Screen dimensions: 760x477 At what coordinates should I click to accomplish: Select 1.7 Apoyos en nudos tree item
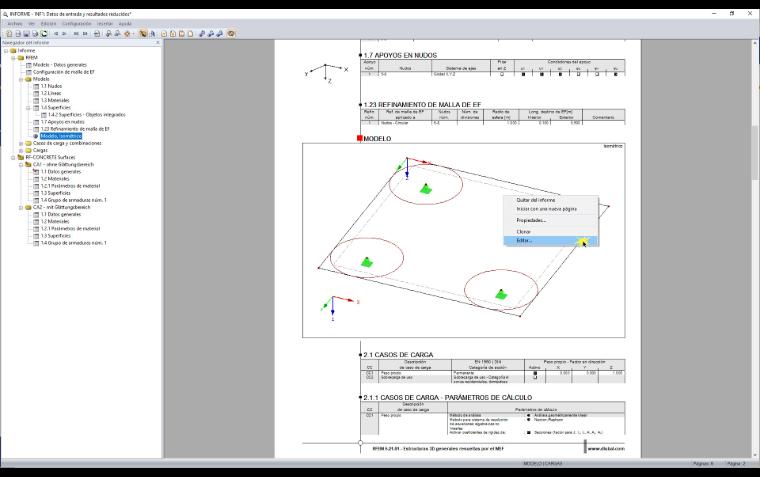pos(63,122)
